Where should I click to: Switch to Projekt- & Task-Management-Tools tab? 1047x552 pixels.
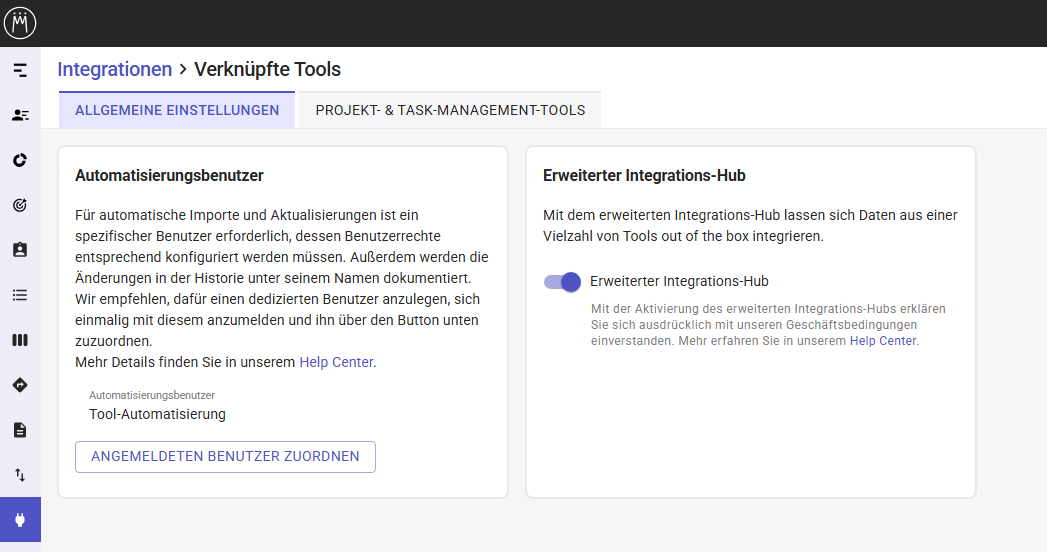tap(450, 110)
